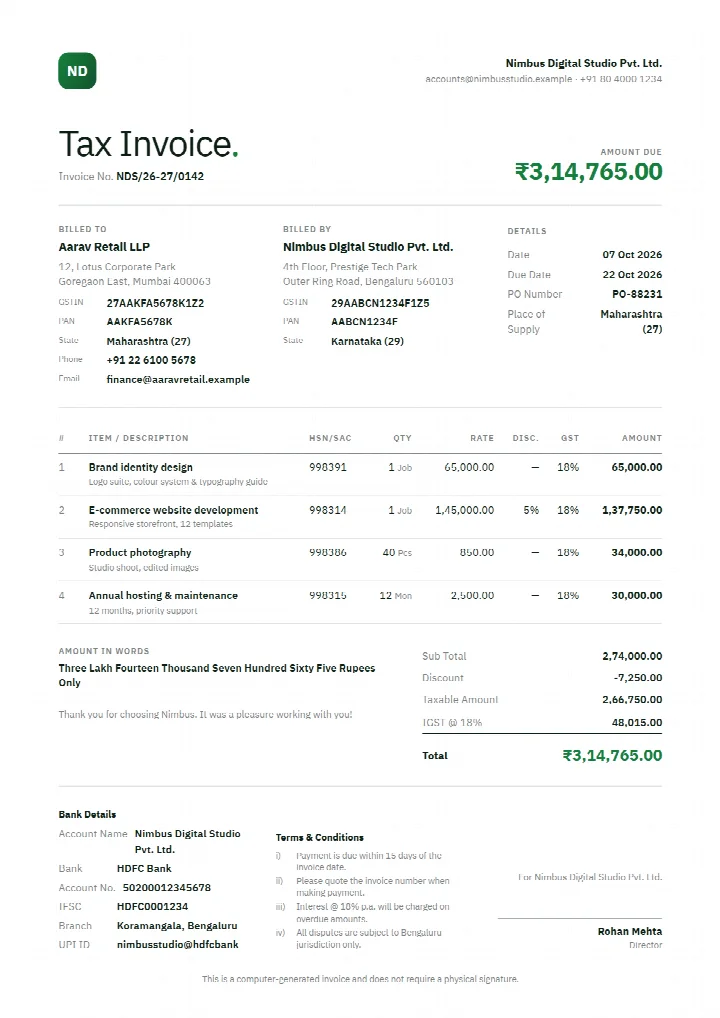Click the Bank Details heading

coord(87,814)
